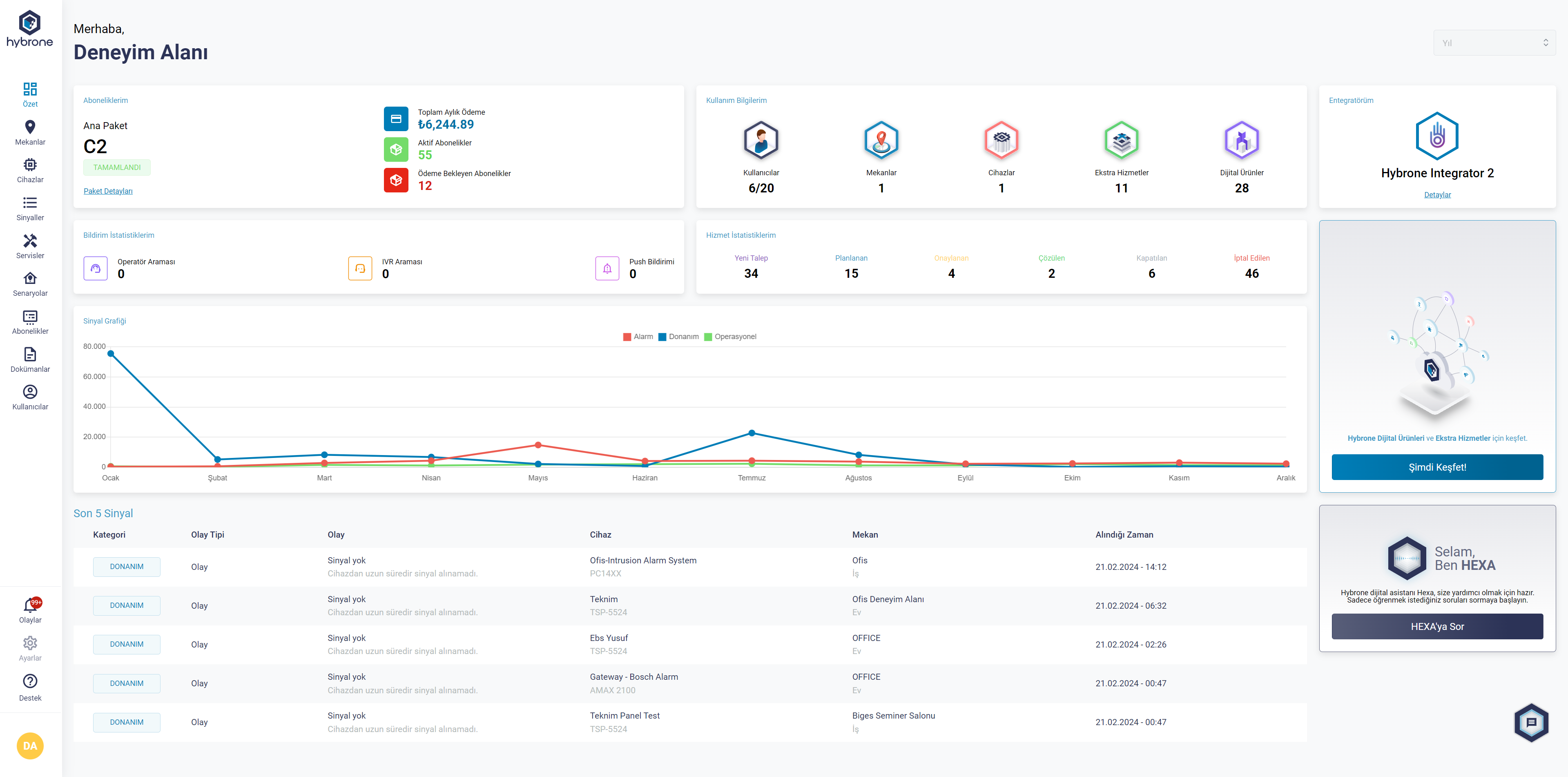Screen dimensions: 1568x777
Task: Open Servisler tools icon
Action: coord(30,241)
